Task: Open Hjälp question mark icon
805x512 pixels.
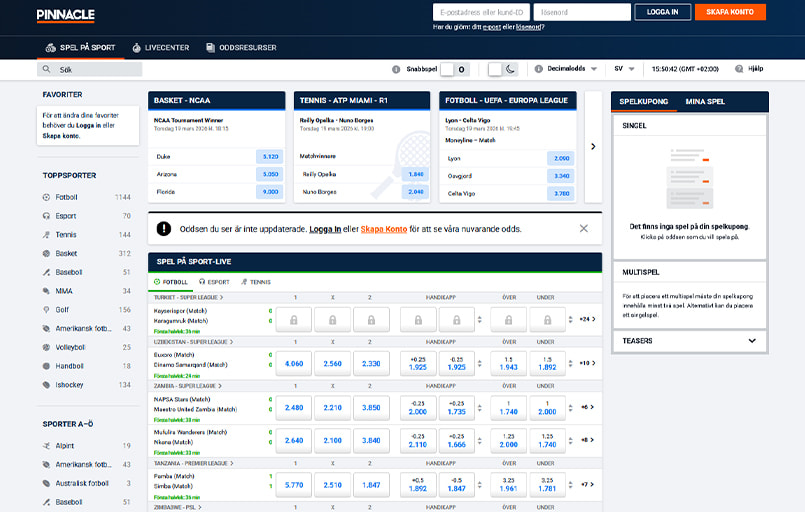Action: pyautogui.click(x=740, y=69)
